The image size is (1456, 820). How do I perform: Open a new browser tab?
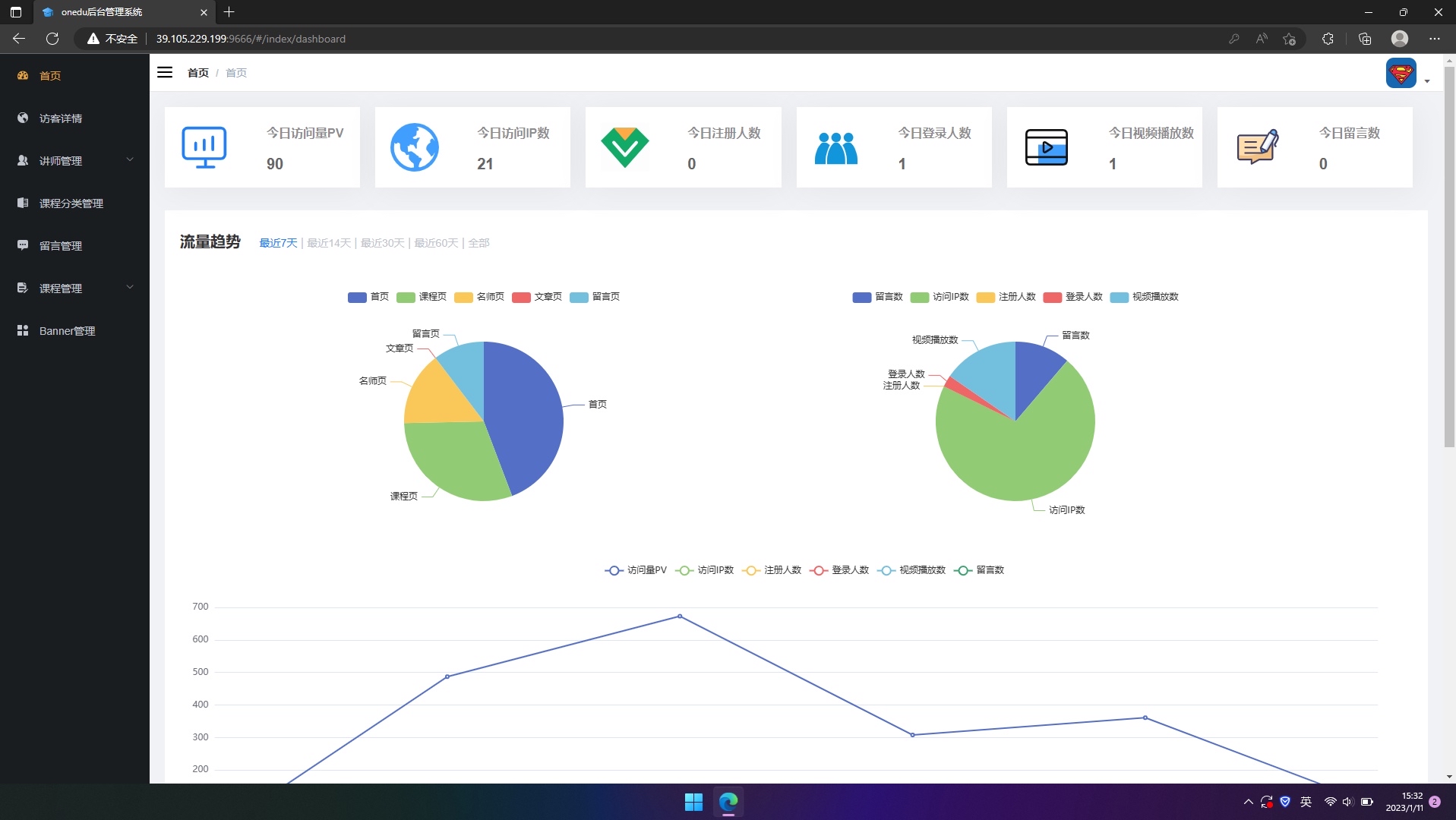point(229,12)
